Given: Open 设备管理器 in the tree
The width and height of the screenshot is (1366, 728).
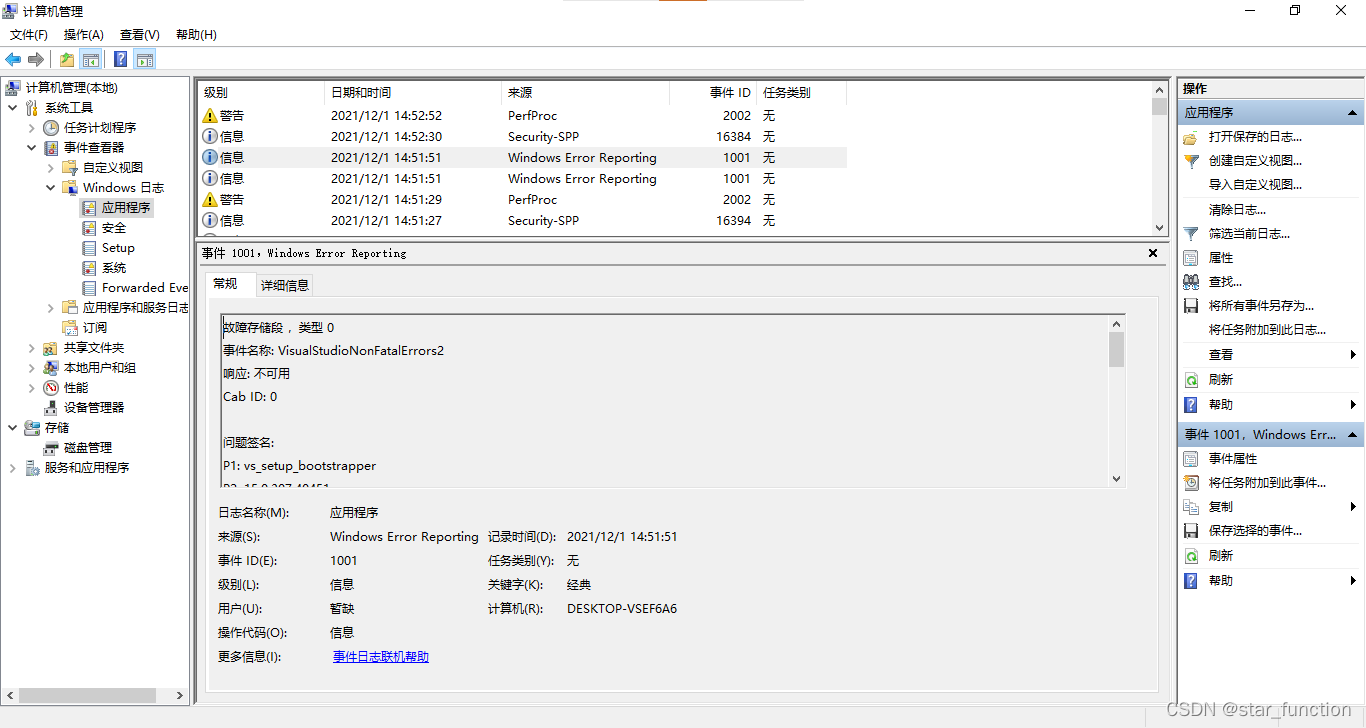Looking at the screenshot, I should (x=94, y=407).
